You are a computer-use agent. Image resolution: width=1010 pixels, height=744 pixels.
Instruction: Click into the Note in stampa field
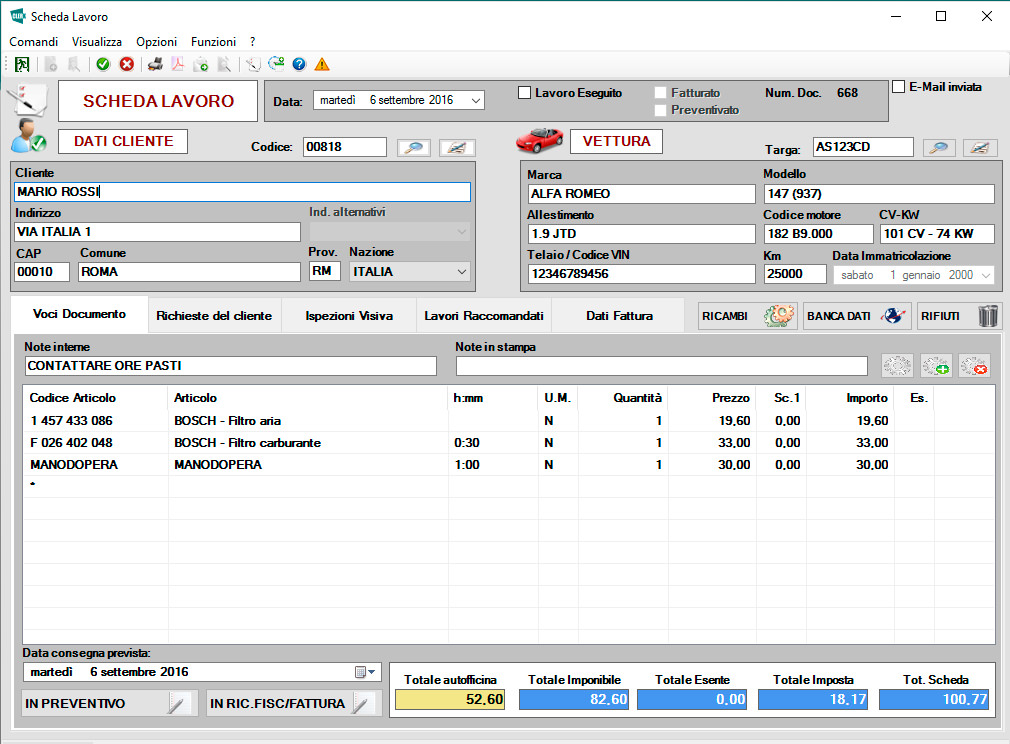point(661,366)
